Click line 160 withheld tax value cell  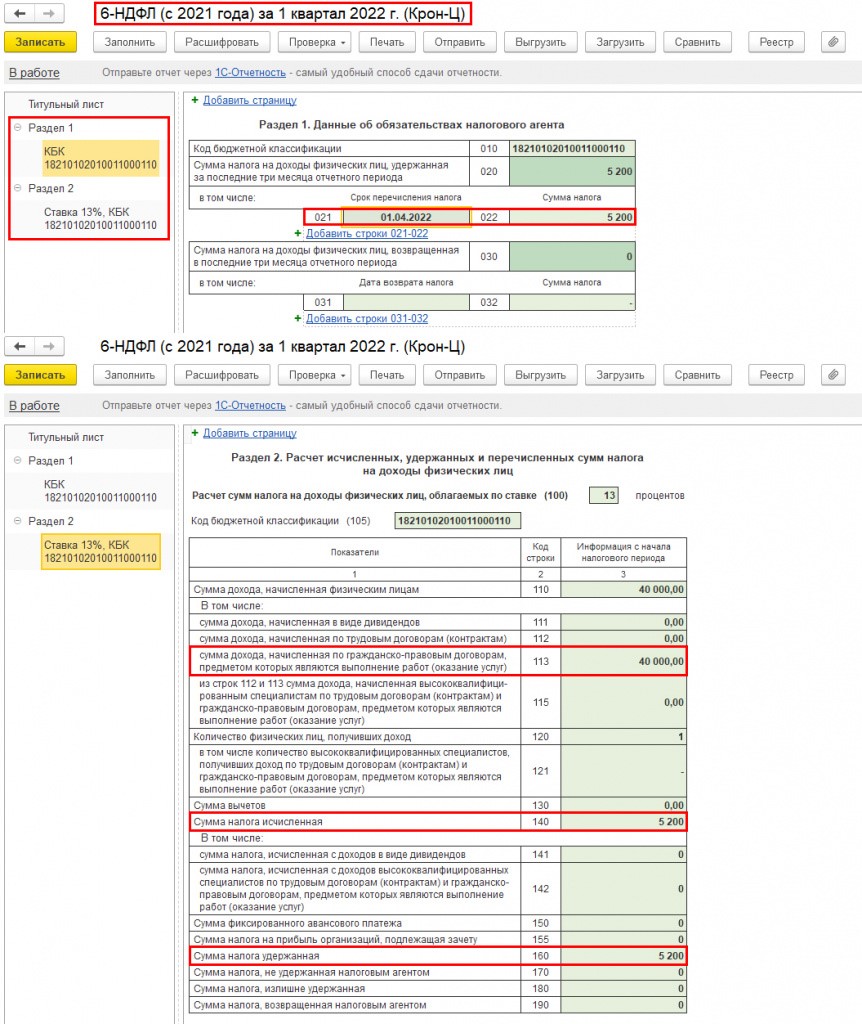coord(624,956)
